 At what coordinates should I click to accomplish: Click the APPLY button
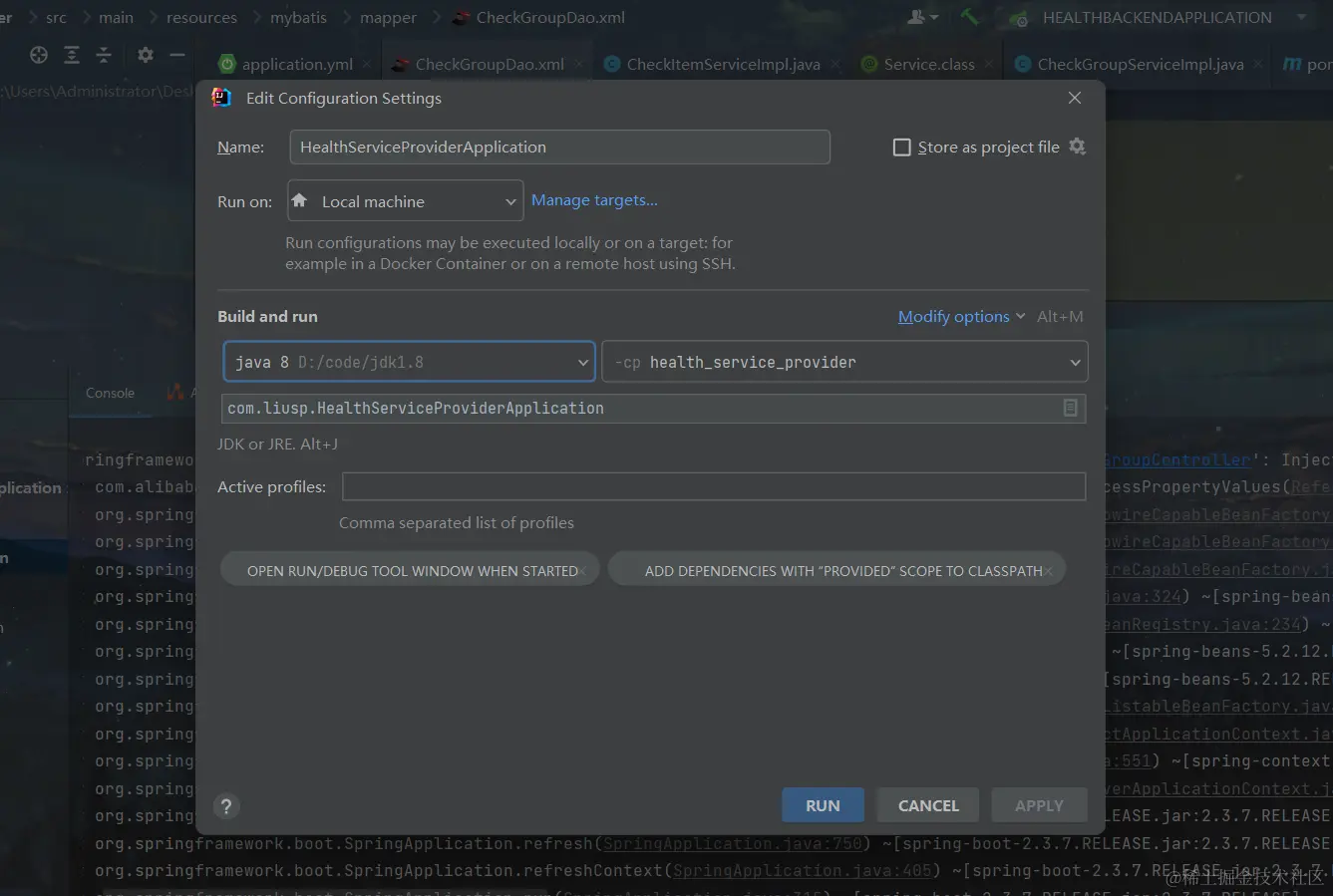[1039, 805]
